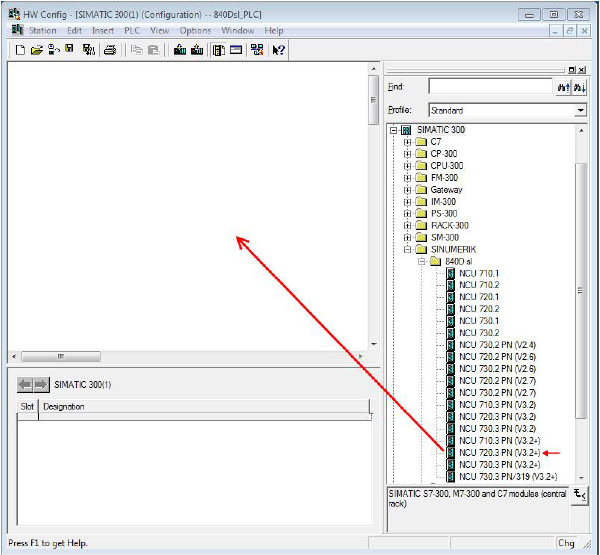Click the Open ONLINE toolbar icon
Image resolution: width=600 pixels, height=555 pixels.
click(54, 50)
